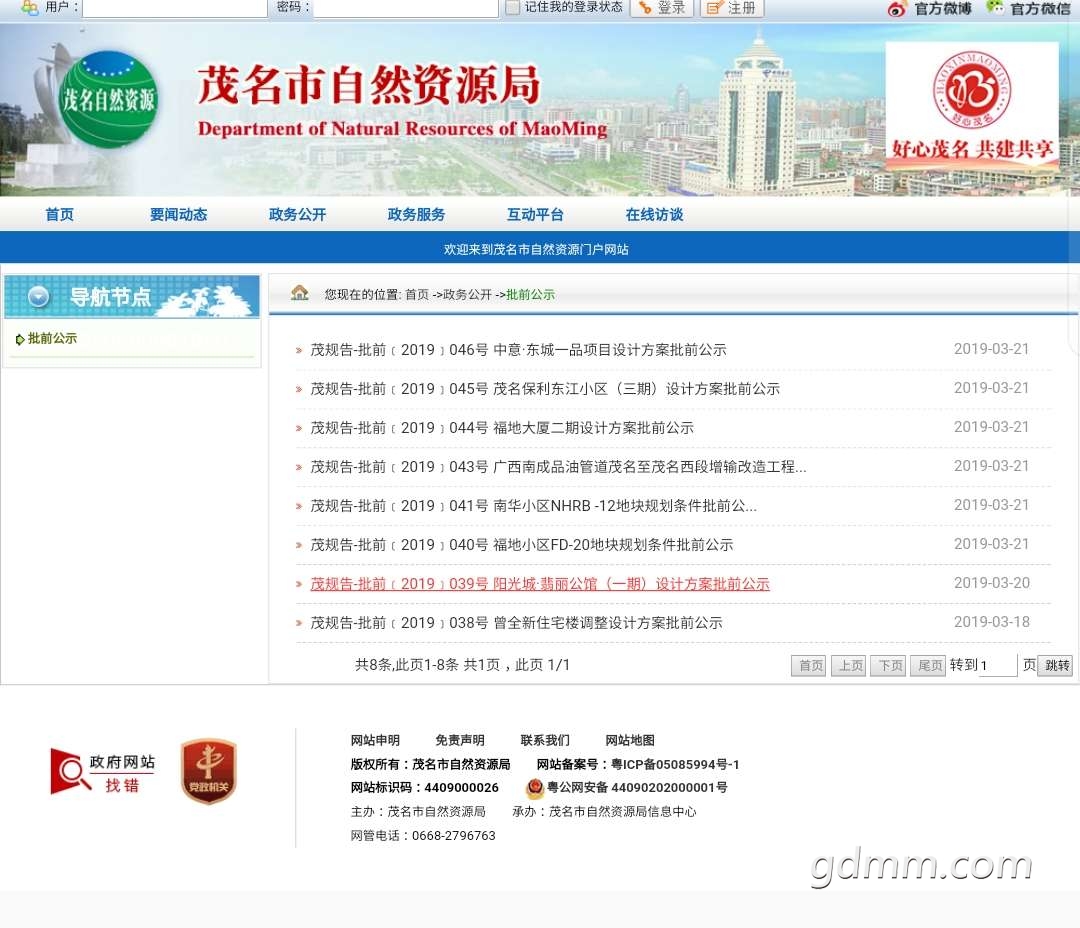Click the 政府网站找错 icon
Viewport: 1080px width, 928px height.
point(103,772)
